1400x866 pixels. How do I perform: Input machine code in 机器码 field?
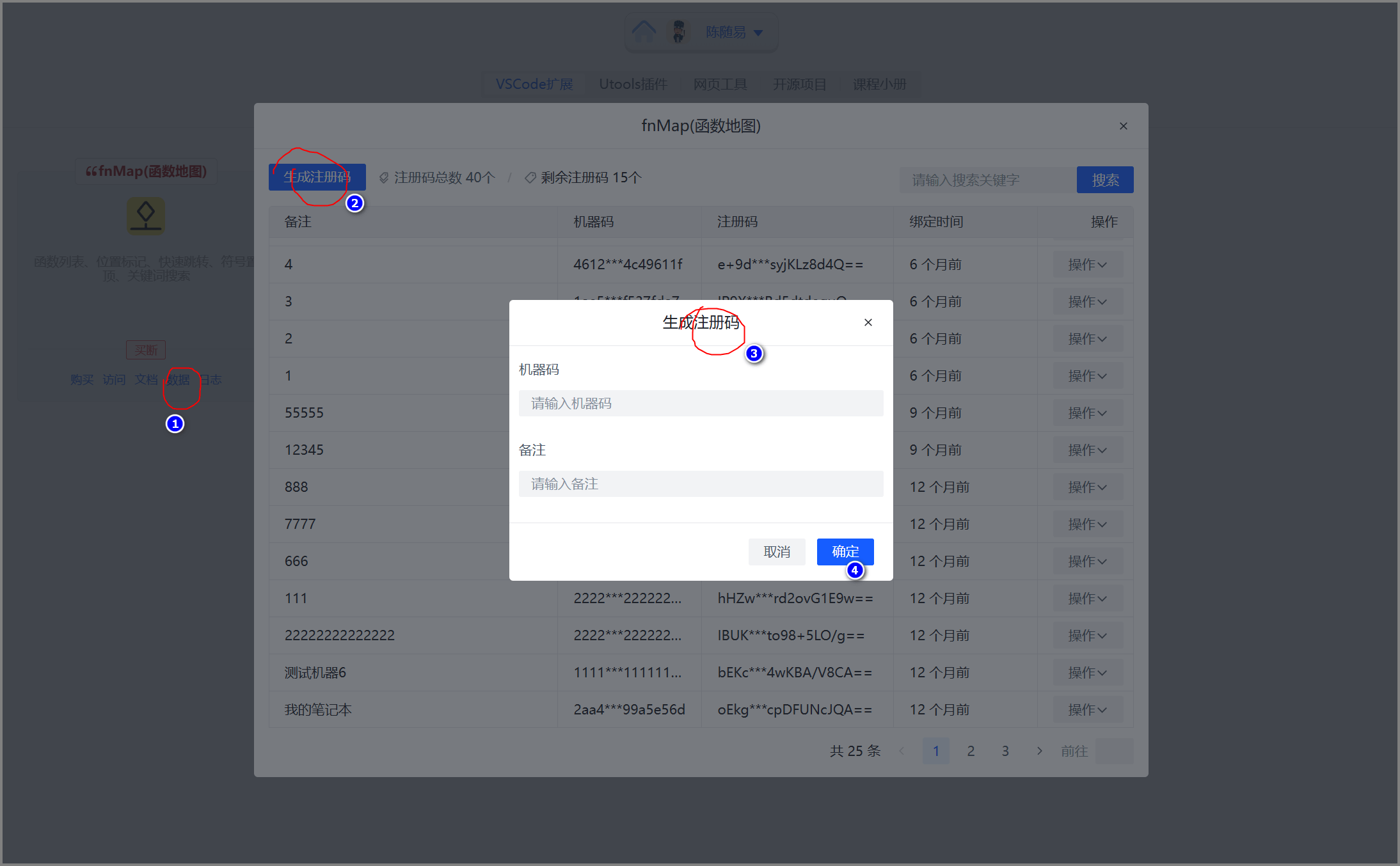(700, 403)
